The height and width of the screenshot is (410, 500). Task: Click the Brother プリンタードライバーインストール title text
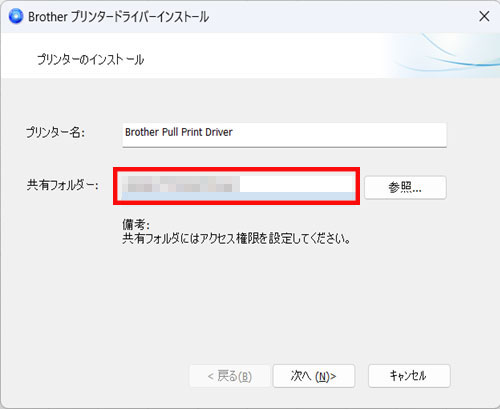click(x=118, y=17)
